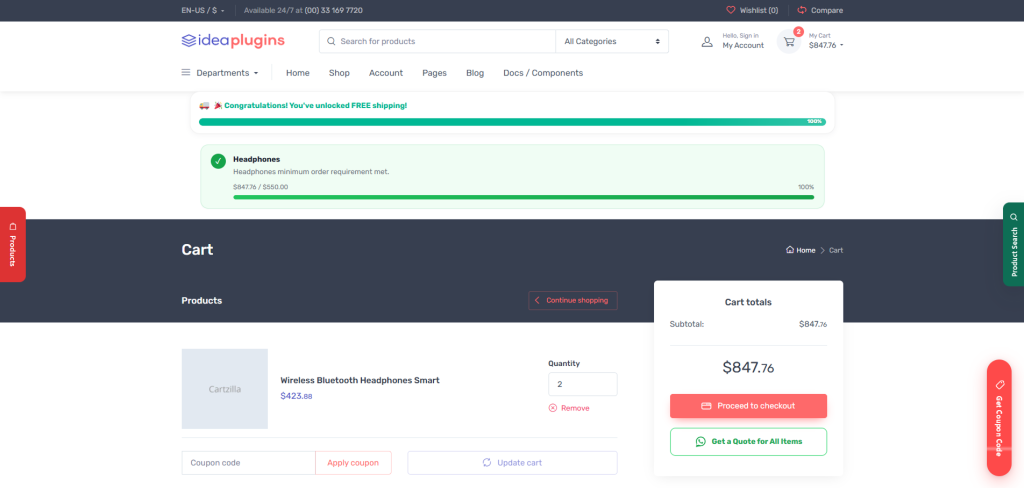This screenshot has height=488, width=1024.
Task: Open the Pages menu item
Action: [x=434, y=73]
